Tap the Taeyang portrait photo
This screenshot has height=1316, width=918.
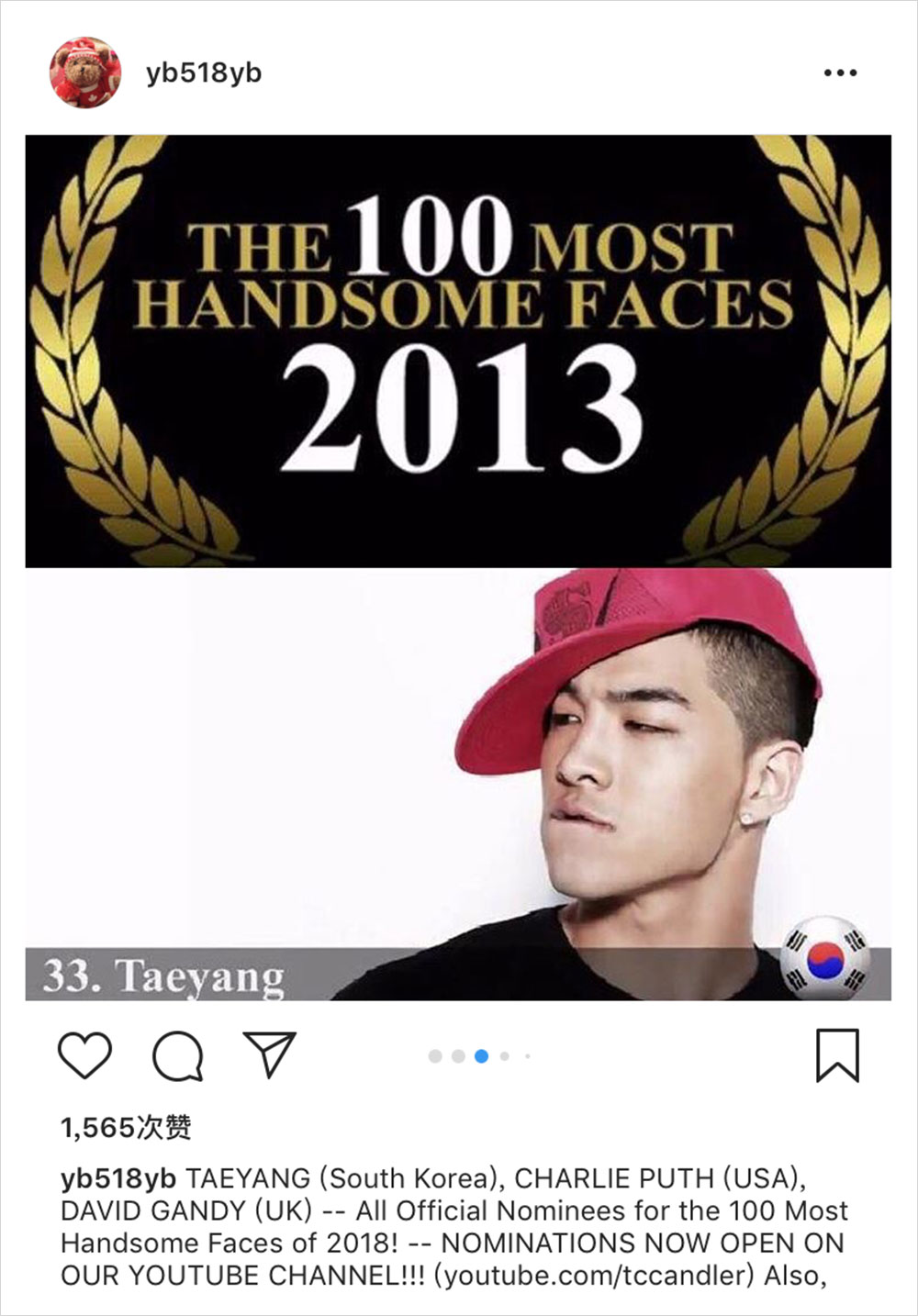pos(458,784)
